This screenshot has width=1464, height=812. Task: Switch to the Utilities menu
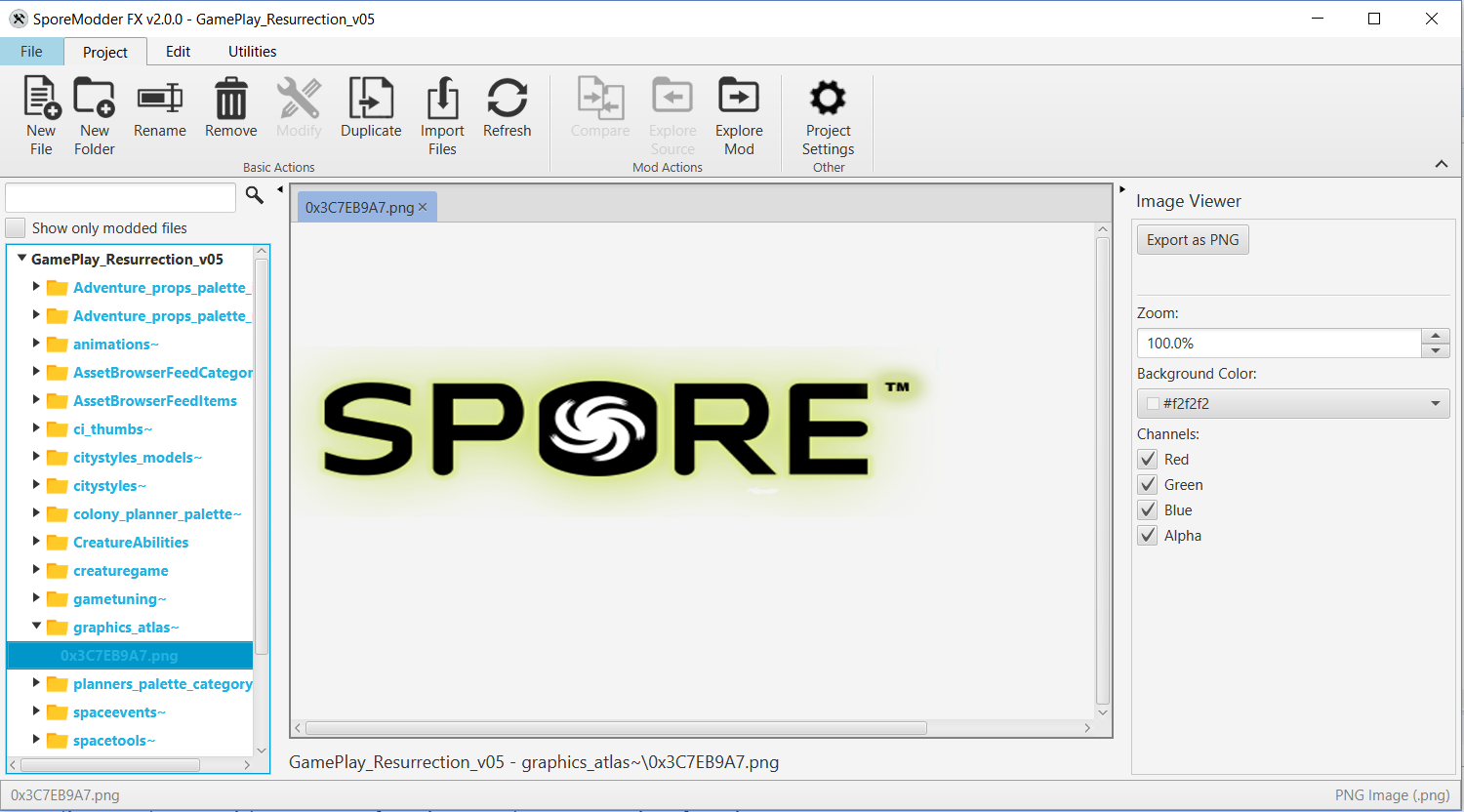[x=251, y=51]
